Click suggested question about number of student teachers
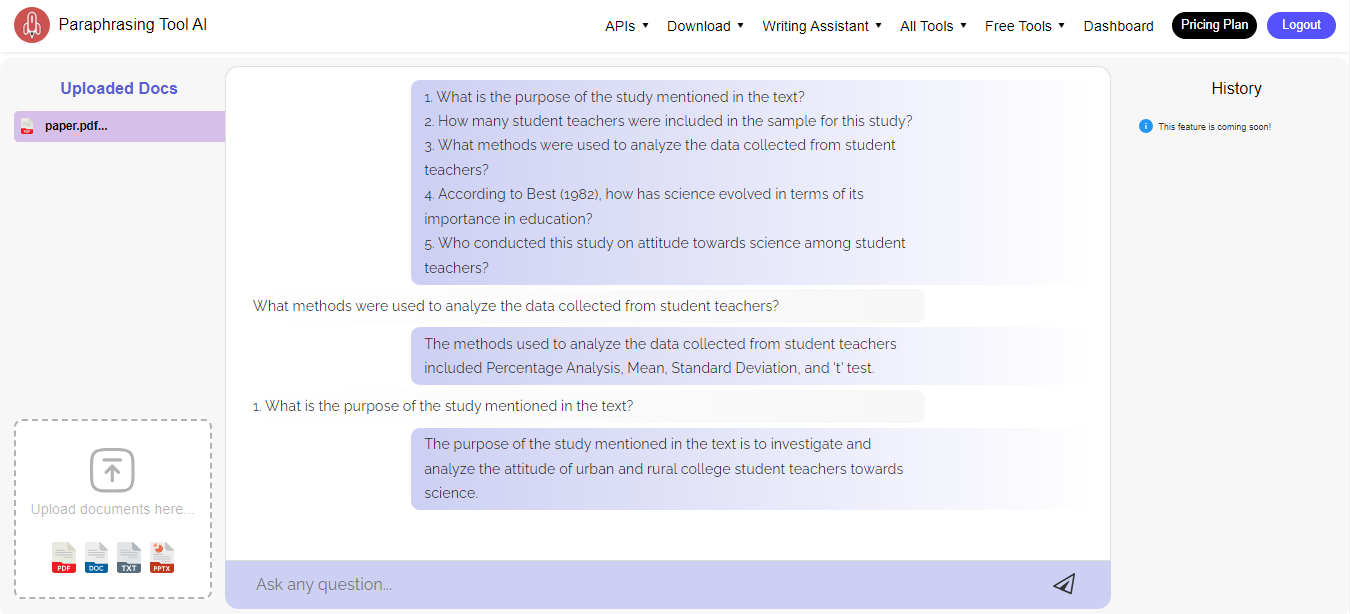The image size is (1350, 614). 668,121
